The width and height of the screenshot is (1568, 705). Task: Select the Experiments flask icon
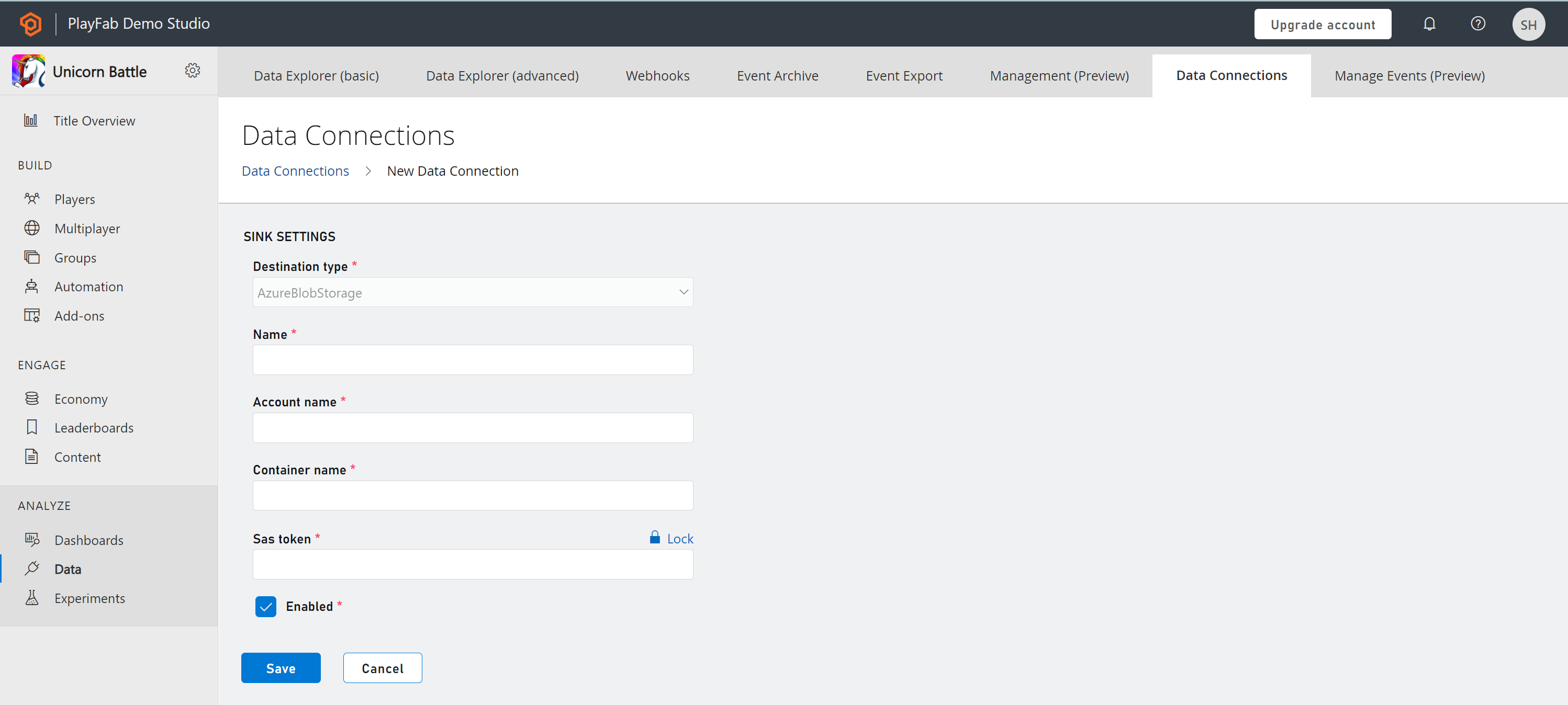coord(32,598)
